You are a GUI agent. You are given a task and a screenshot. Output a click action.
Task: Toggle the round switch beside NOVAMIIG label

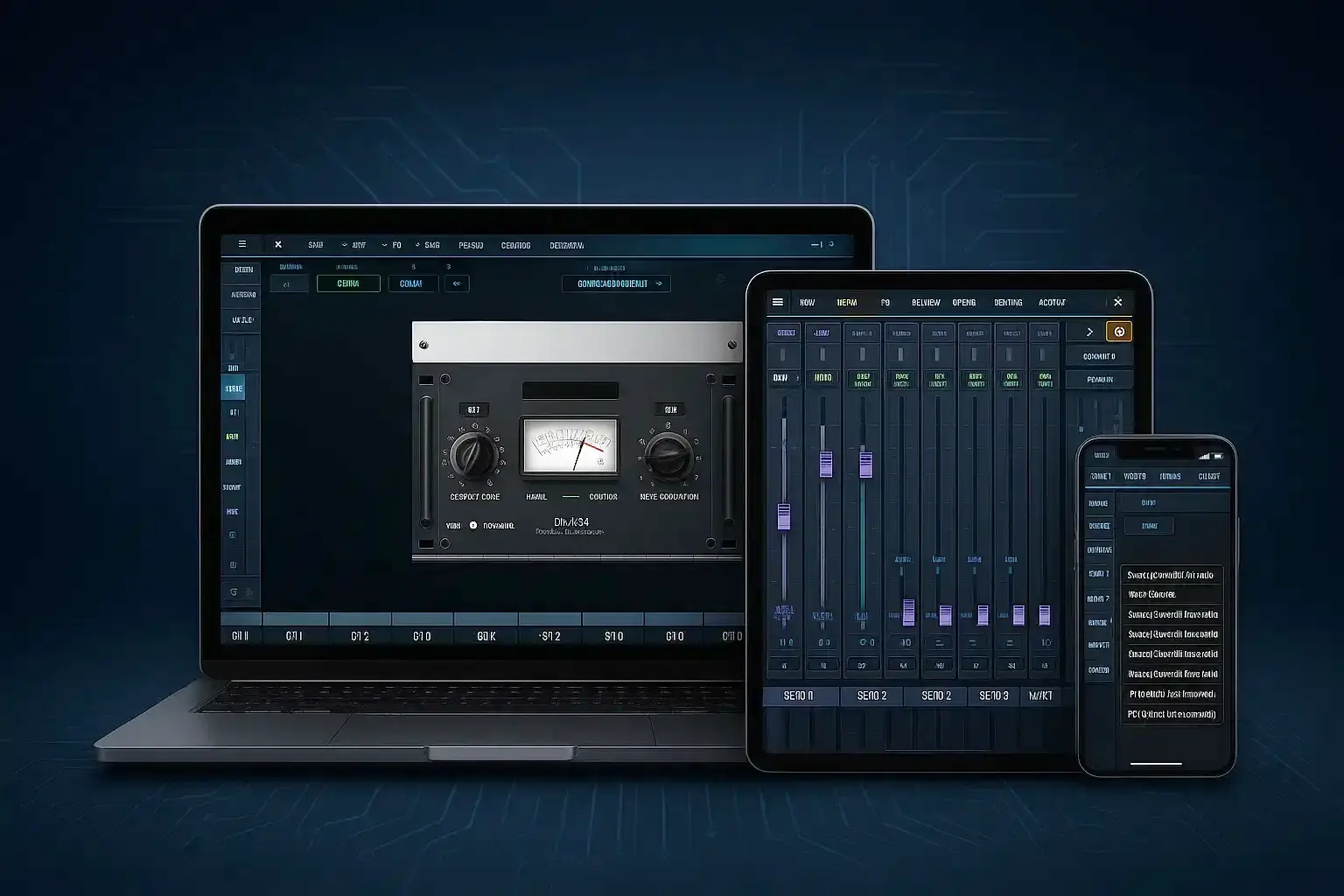473,526
